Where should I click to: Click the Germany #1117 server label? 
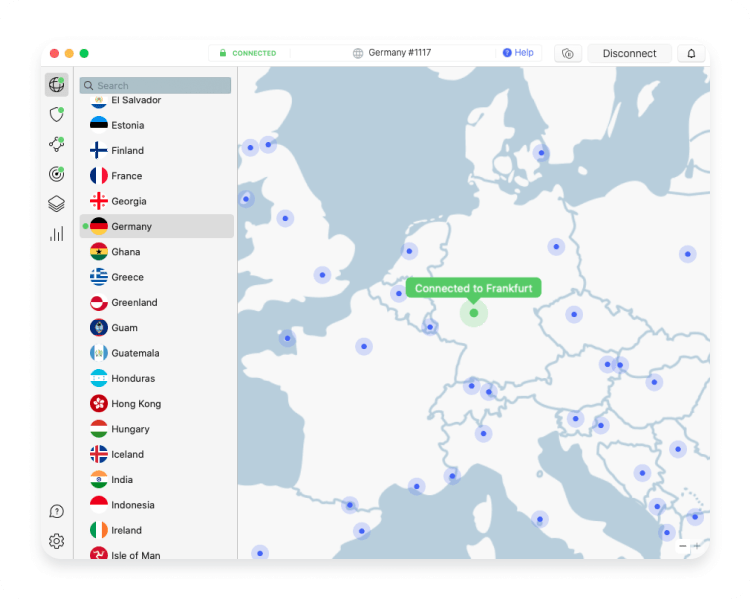(399, 53)
